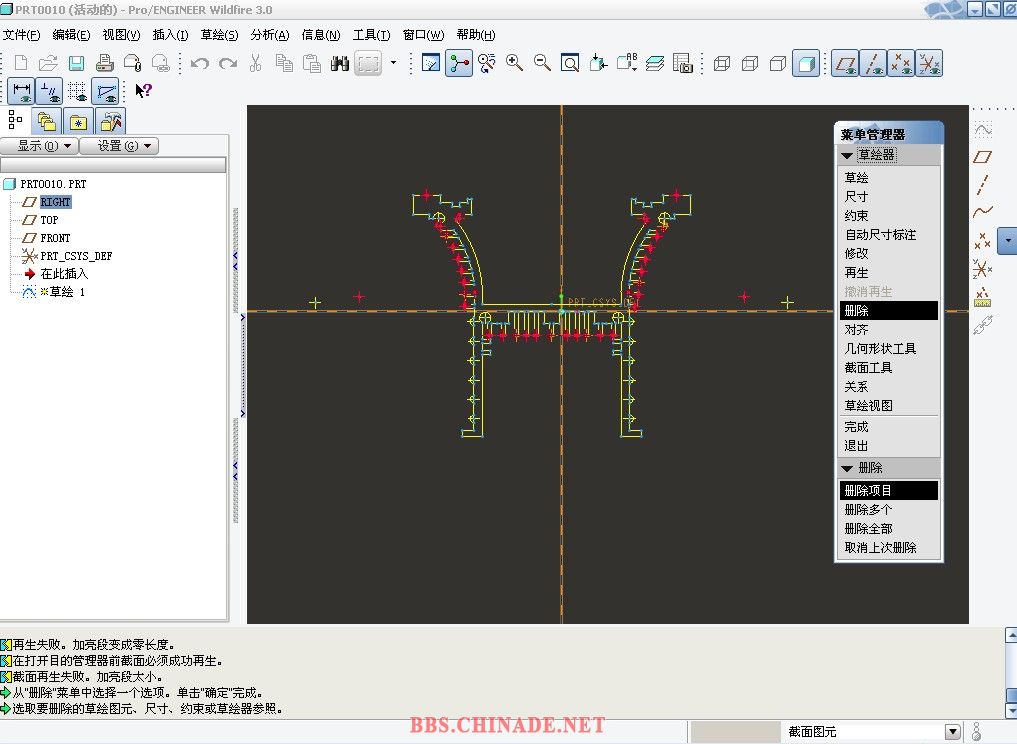
Task: Toggle Shading display mode on
Action: pyautogui.click(x=806, y=63)
